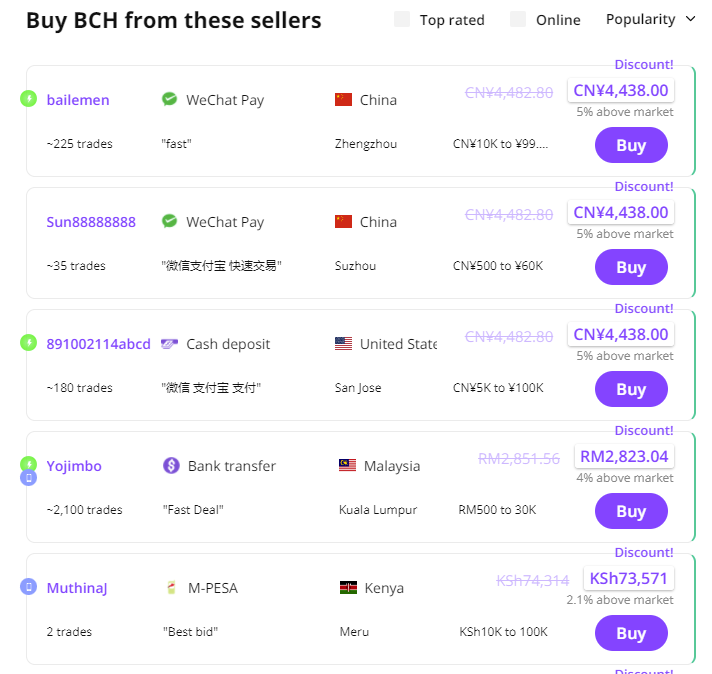Click the KSh73,571 discounted price box
Image resolution: width=712 pixels, height=674 pixels.
(x=628, y=578)
